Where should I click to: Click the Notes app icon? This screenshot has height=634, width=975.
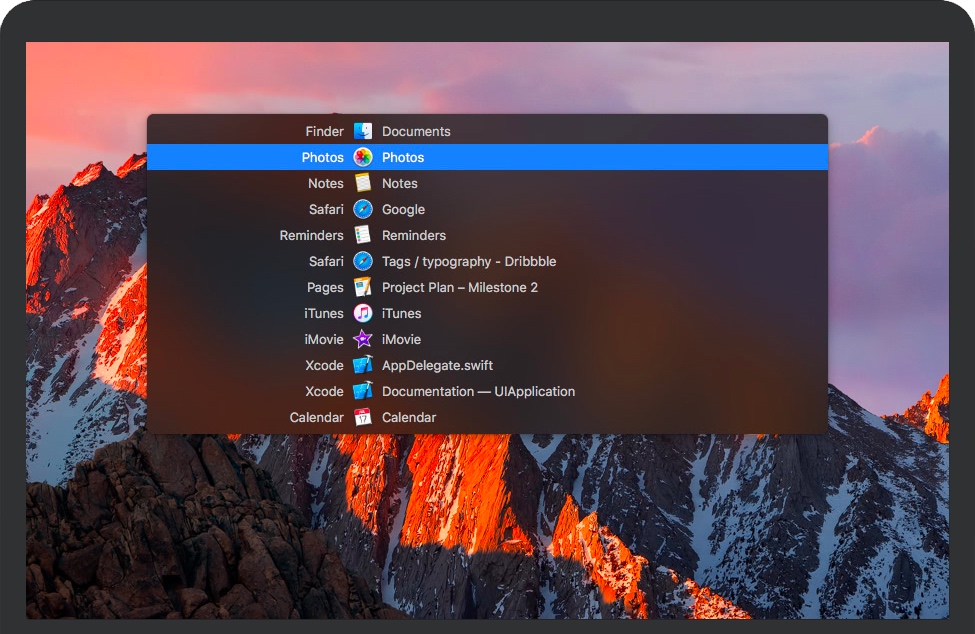363,183
